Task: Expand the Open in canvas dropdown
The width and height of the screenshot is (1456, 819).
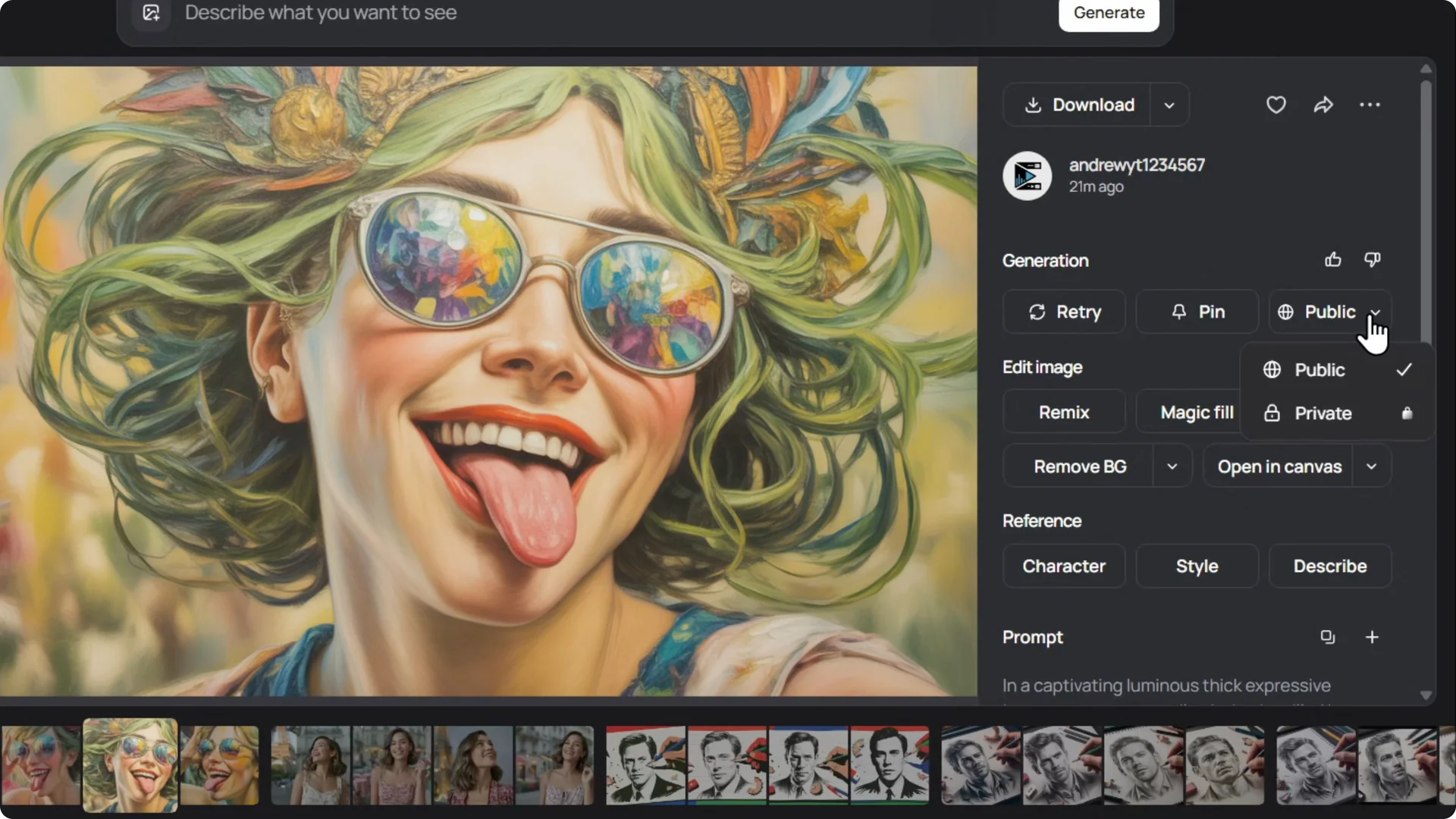Action: tap(1371, 466)
